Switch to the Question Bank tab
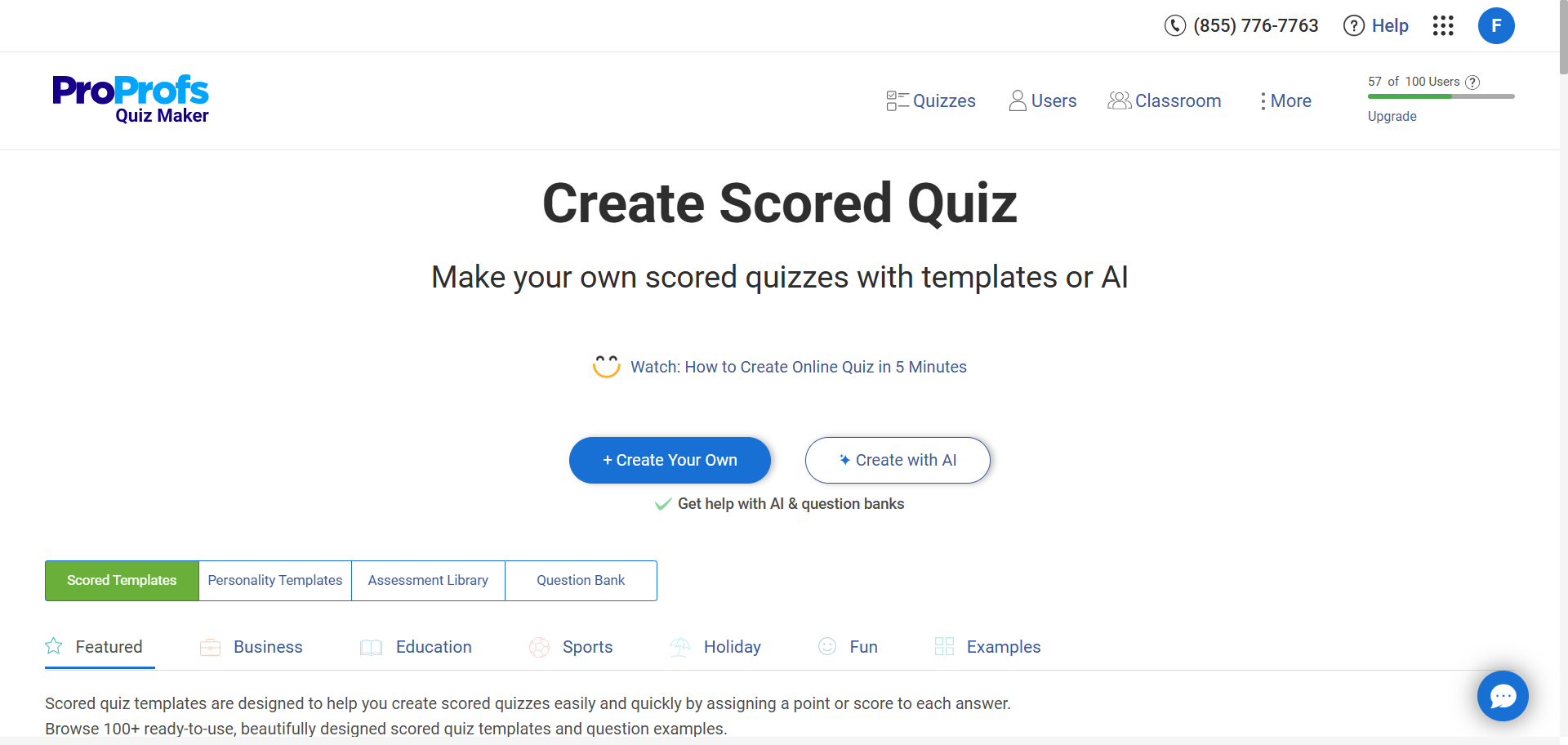Viewport: 1568px width, 745px height. coord(581,581)
